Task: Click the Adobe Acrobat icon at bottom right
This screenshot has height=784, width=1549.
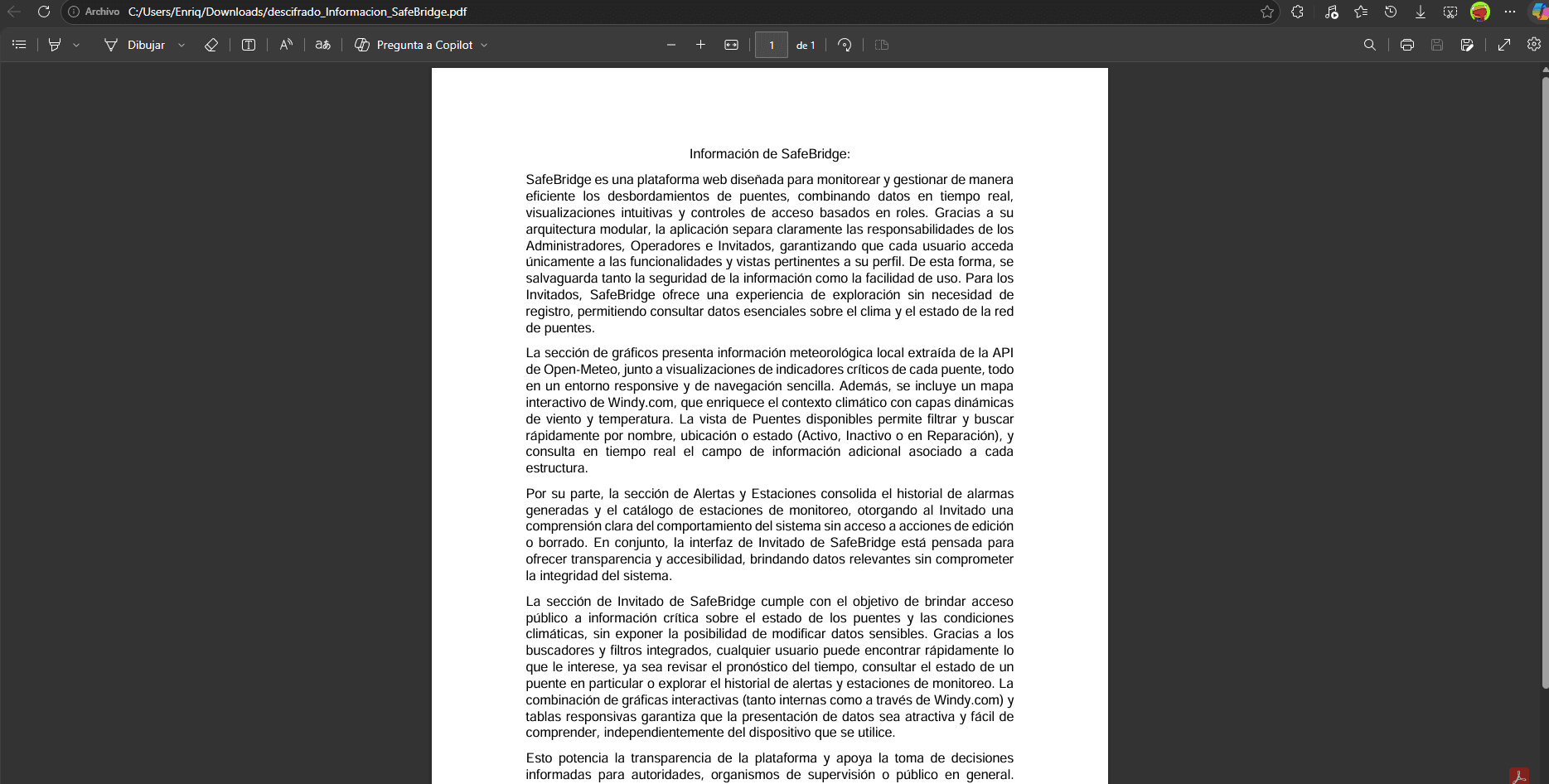Action: pyautogui.click(x=1520, y=776)
